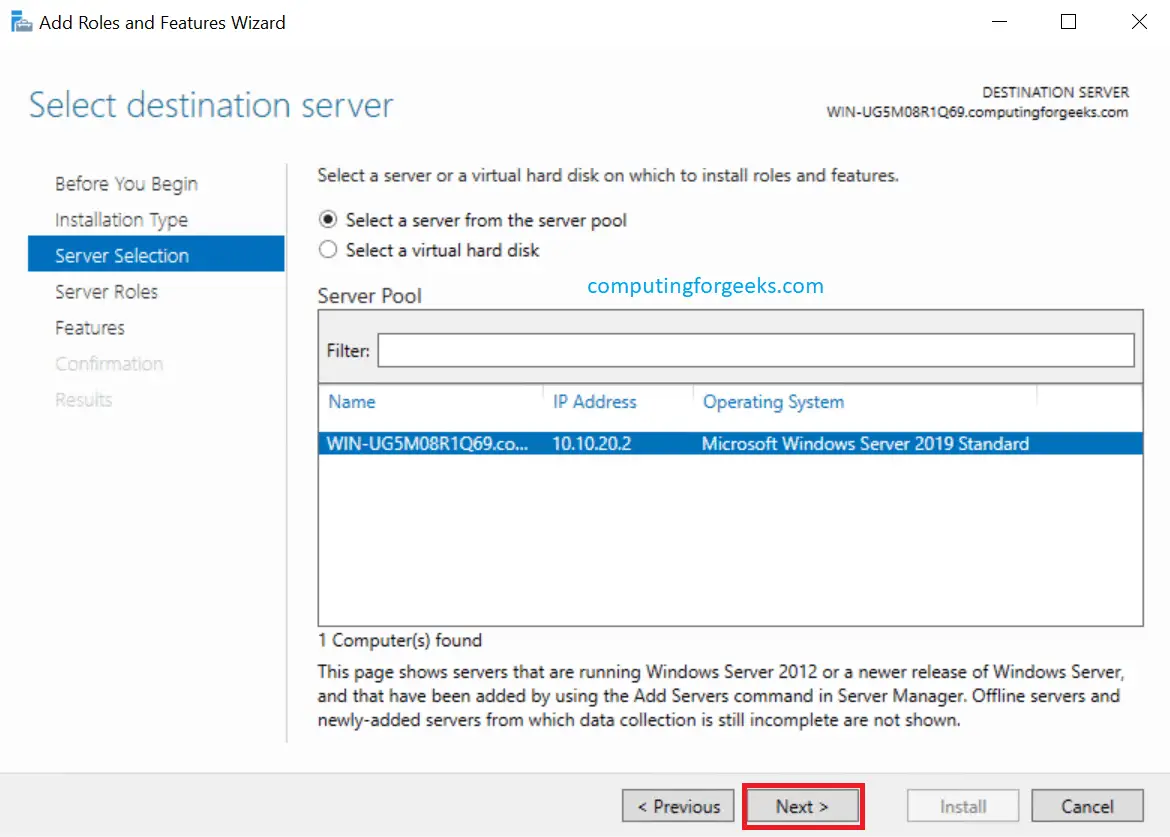Open the Before You Begin step

pos(125,184)
